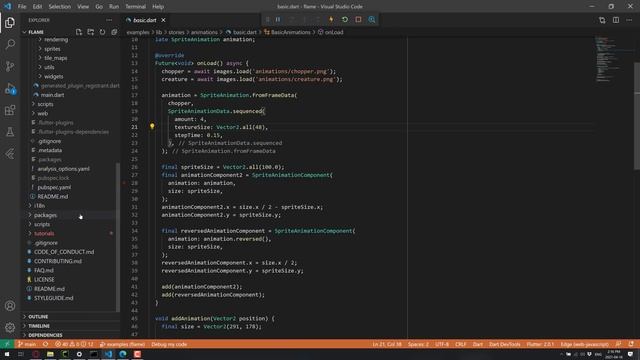640x360 pixels.
Task: Open the Extensions view
Action: tap(10, 110)
